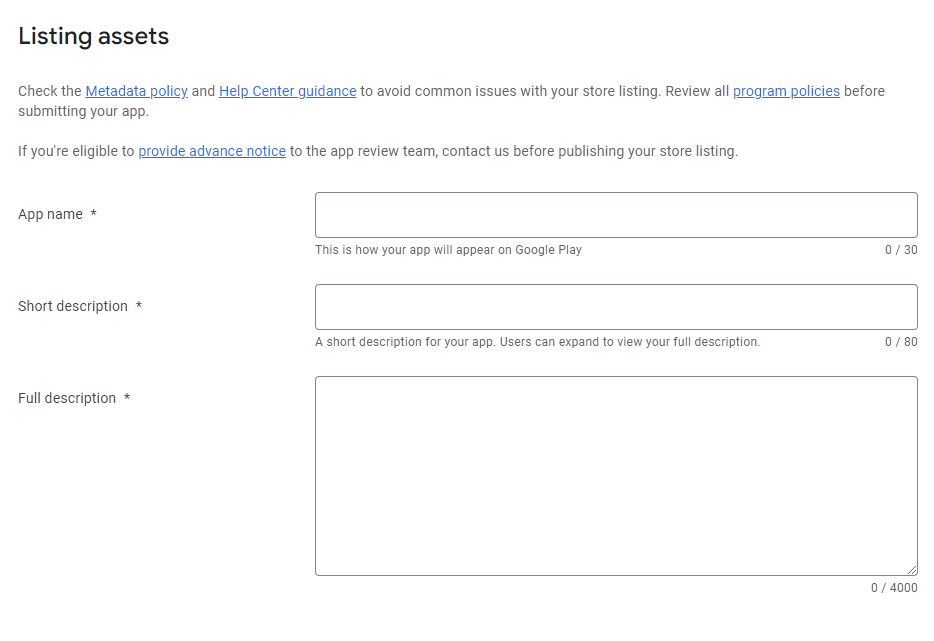This screenshot has height=641, width=934.
Task: Open the Metadata policy link
Action: coord(136,91)
